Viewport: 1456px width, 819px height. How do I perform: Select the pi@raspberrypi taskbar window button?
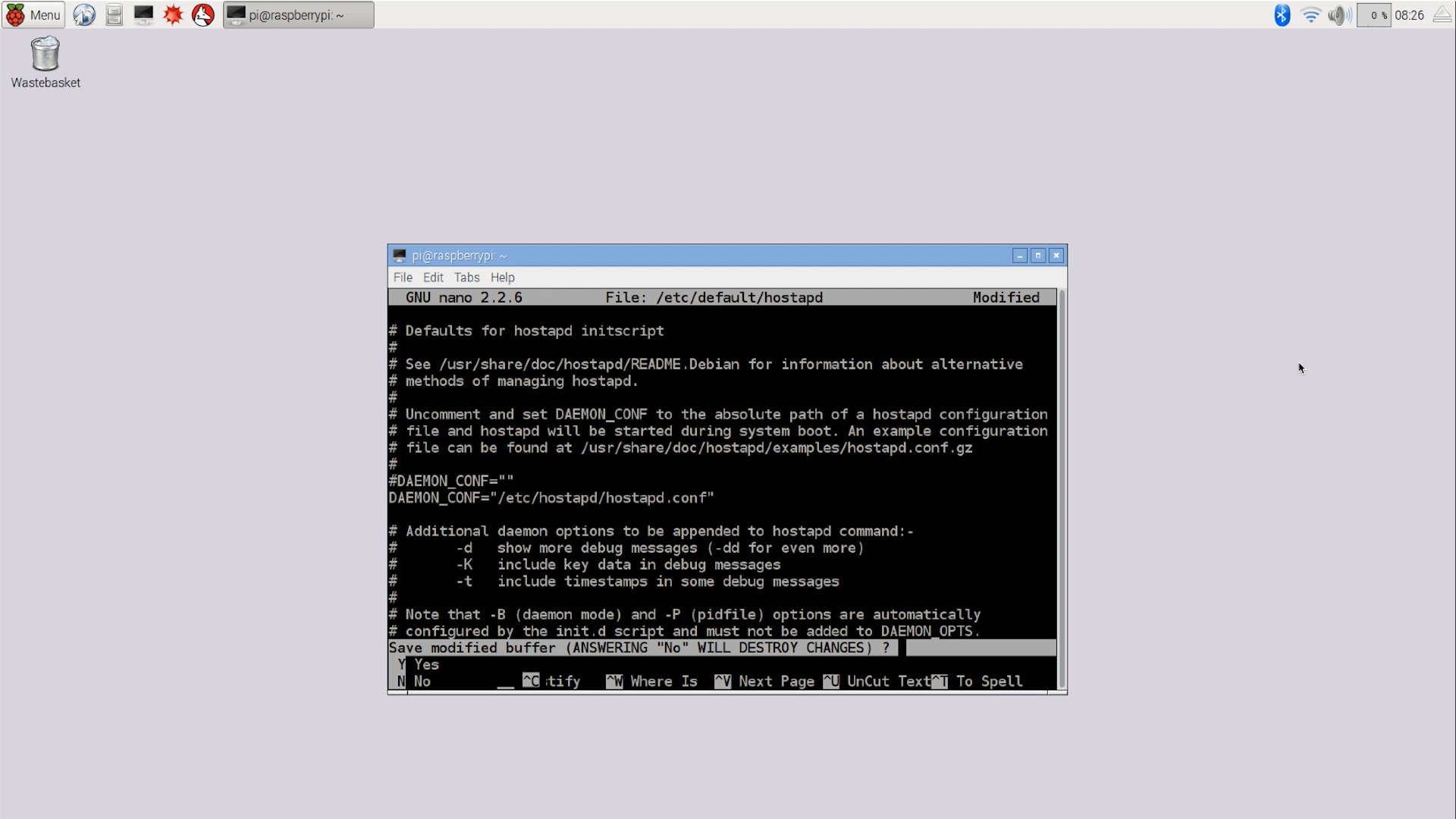298,14
